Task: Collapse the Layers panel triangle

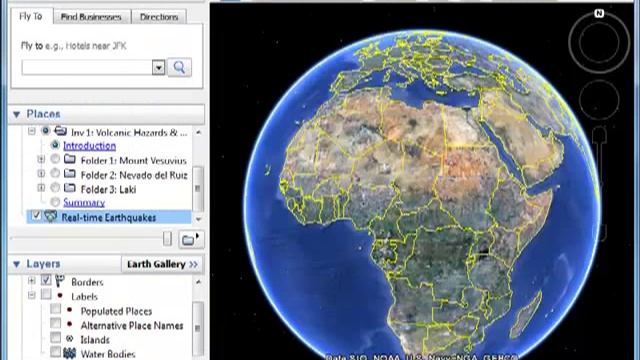Action: (17, 264)
